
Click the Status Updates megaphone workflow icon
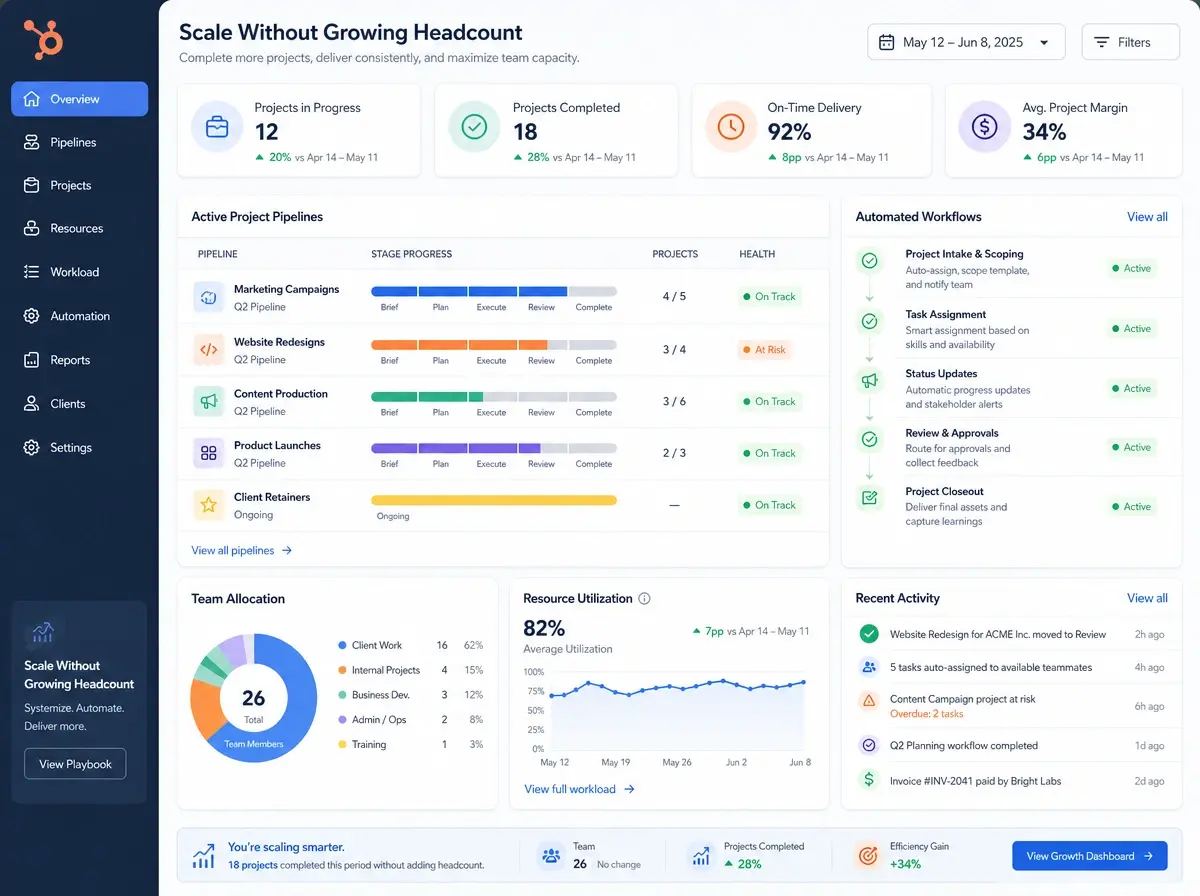[x=870, y=380]
